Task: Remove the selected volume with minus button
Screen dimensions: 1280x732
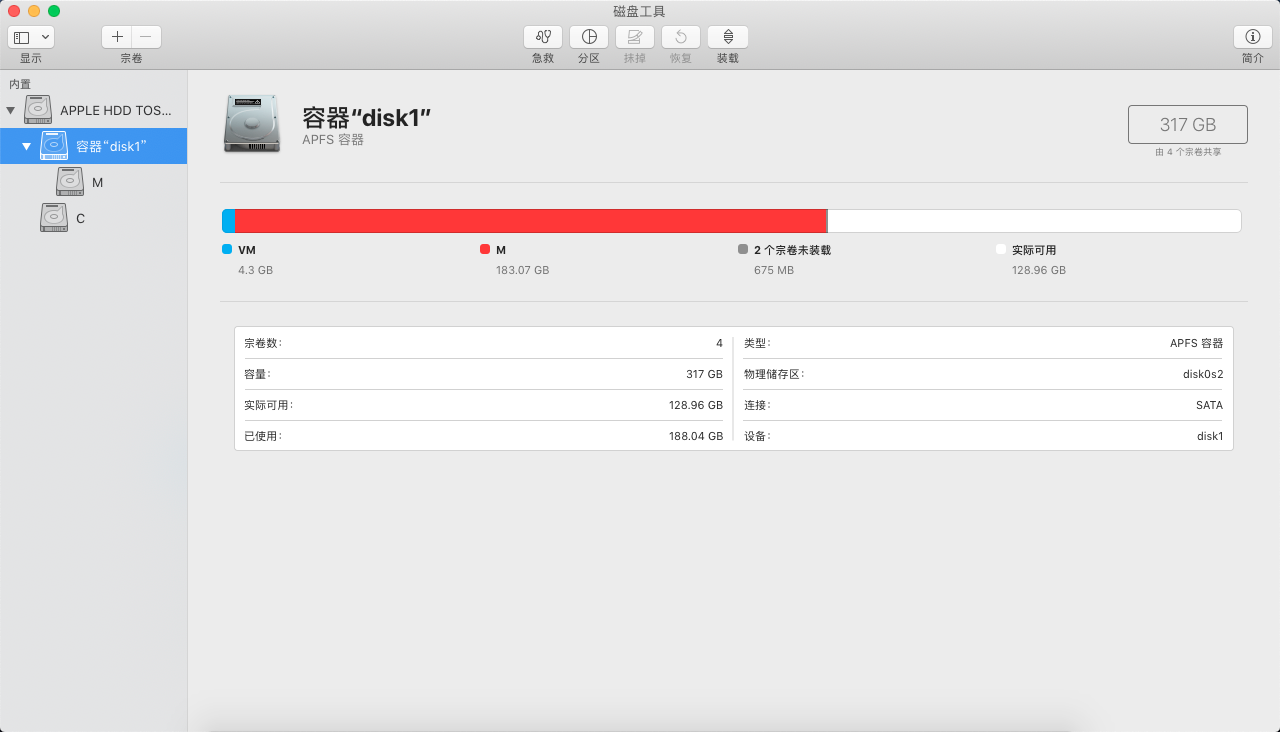Action: 146,37
